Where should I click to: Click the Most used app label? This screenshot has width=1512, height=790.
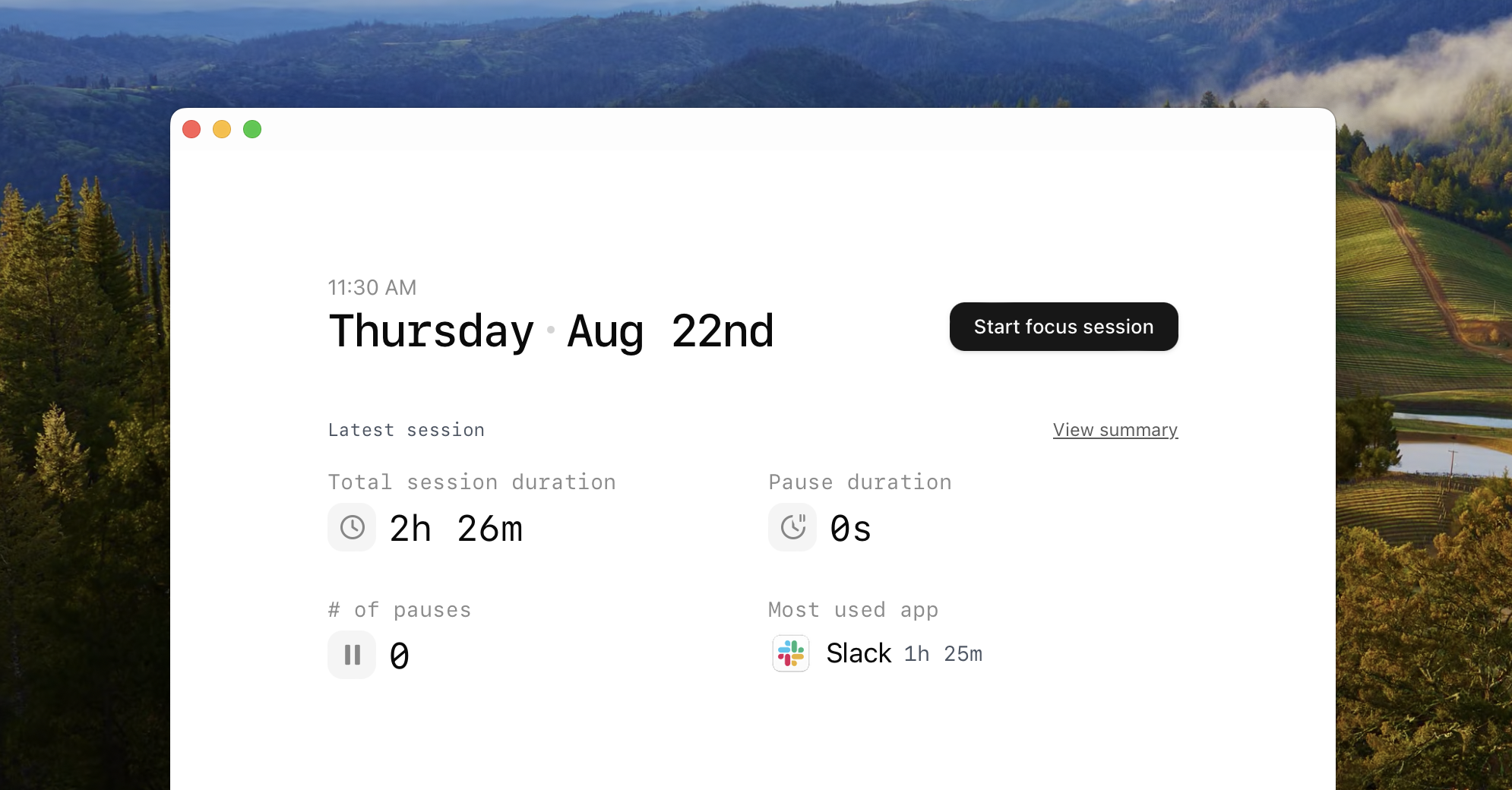coord(853,610)
